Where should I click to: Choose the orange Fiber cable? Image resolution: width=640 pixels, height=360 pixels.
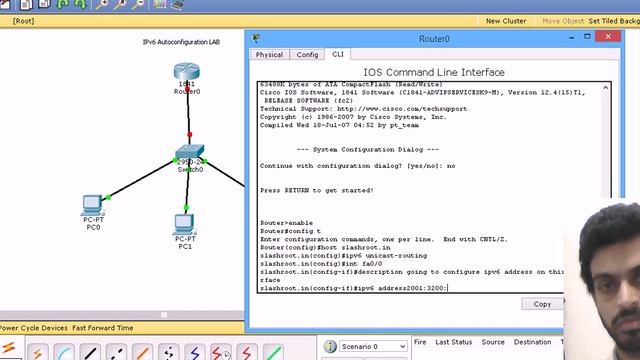142,352
